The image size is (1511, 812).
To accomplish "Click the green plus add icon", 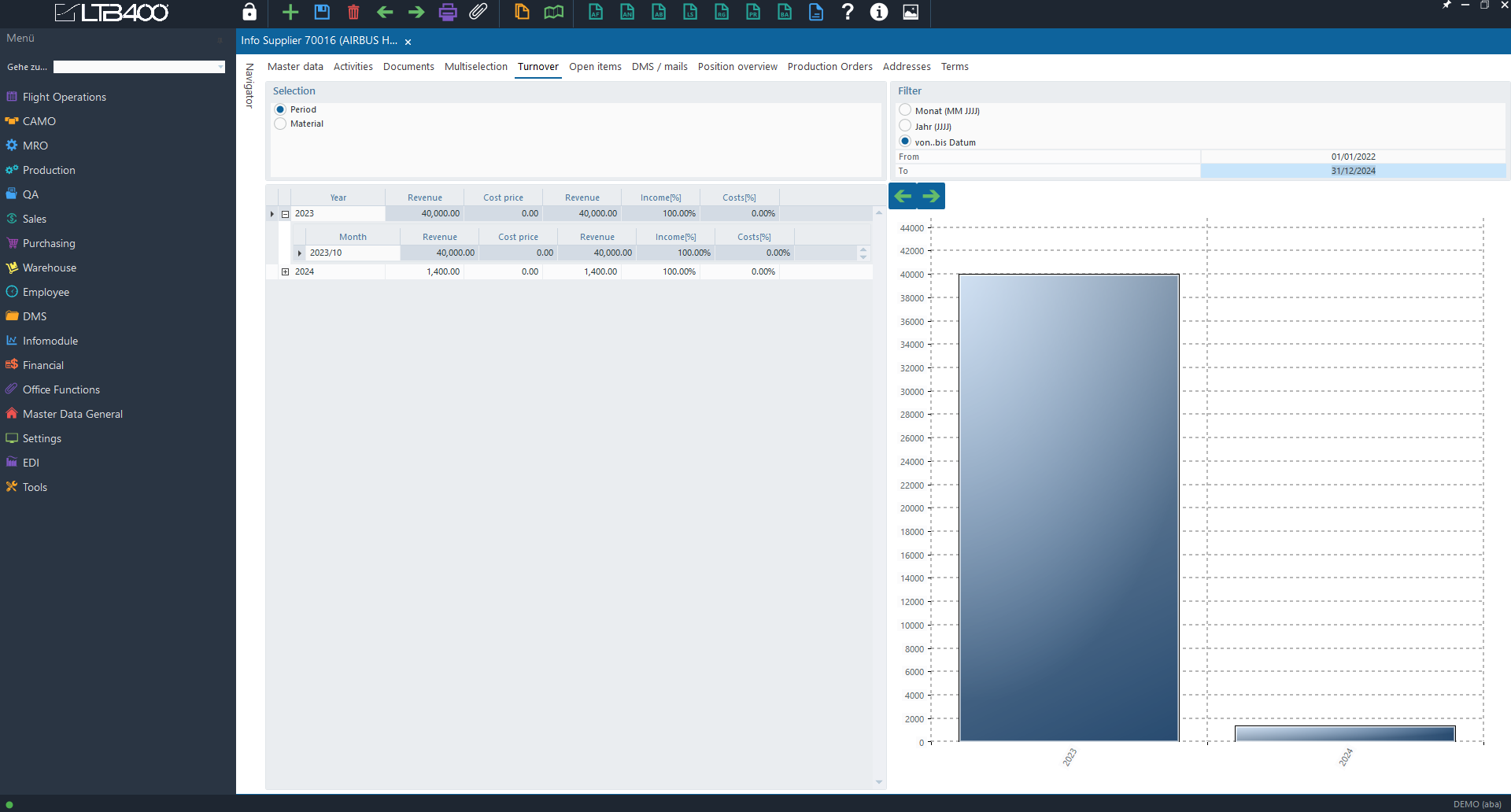I will [x=290, y=12].
